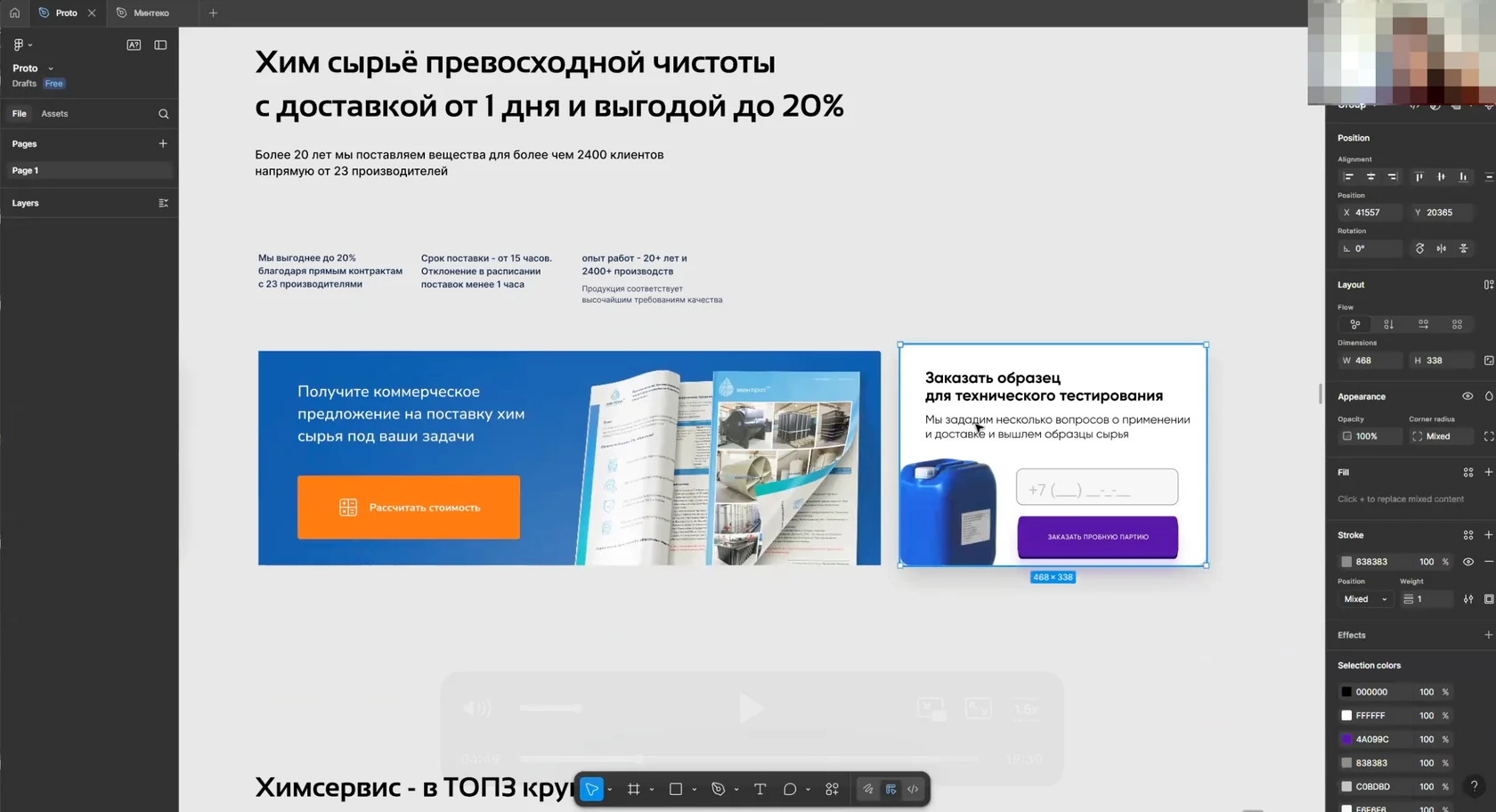Image resolution: width=1496 pixels, height=812 pixels.
Task: Select the Rectangle shape tool
Action: click(x=676, y=789)
